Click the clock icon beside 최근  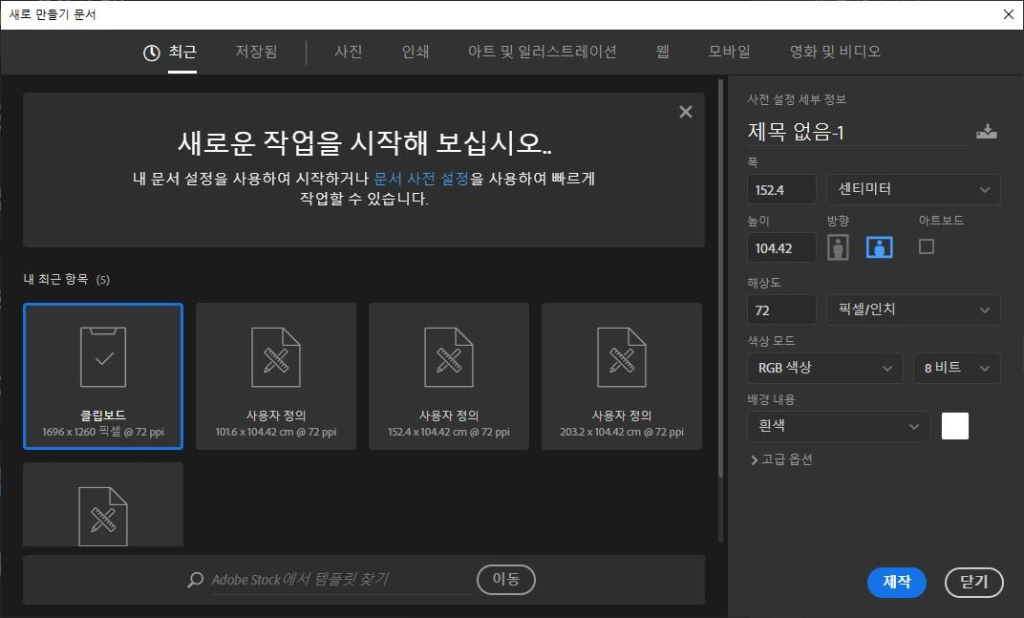pos(152,53)
